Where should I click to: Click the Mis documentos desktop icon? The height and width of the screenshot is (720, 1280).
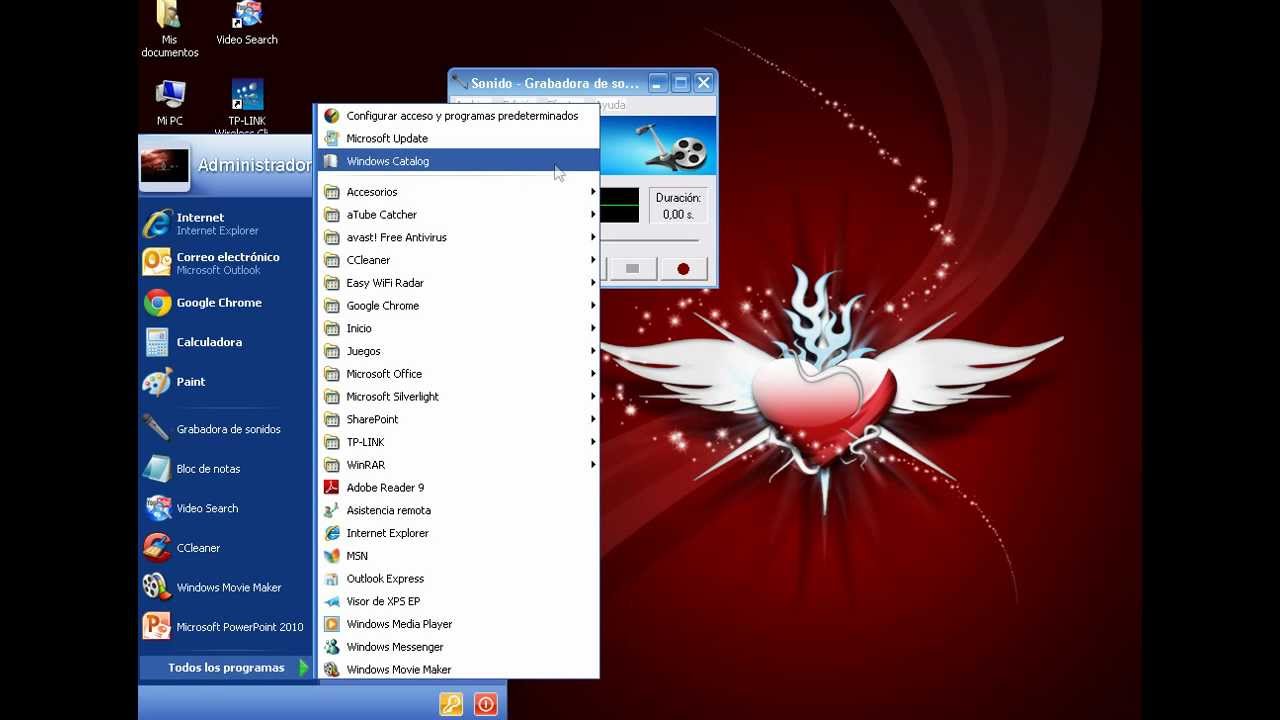170,30
